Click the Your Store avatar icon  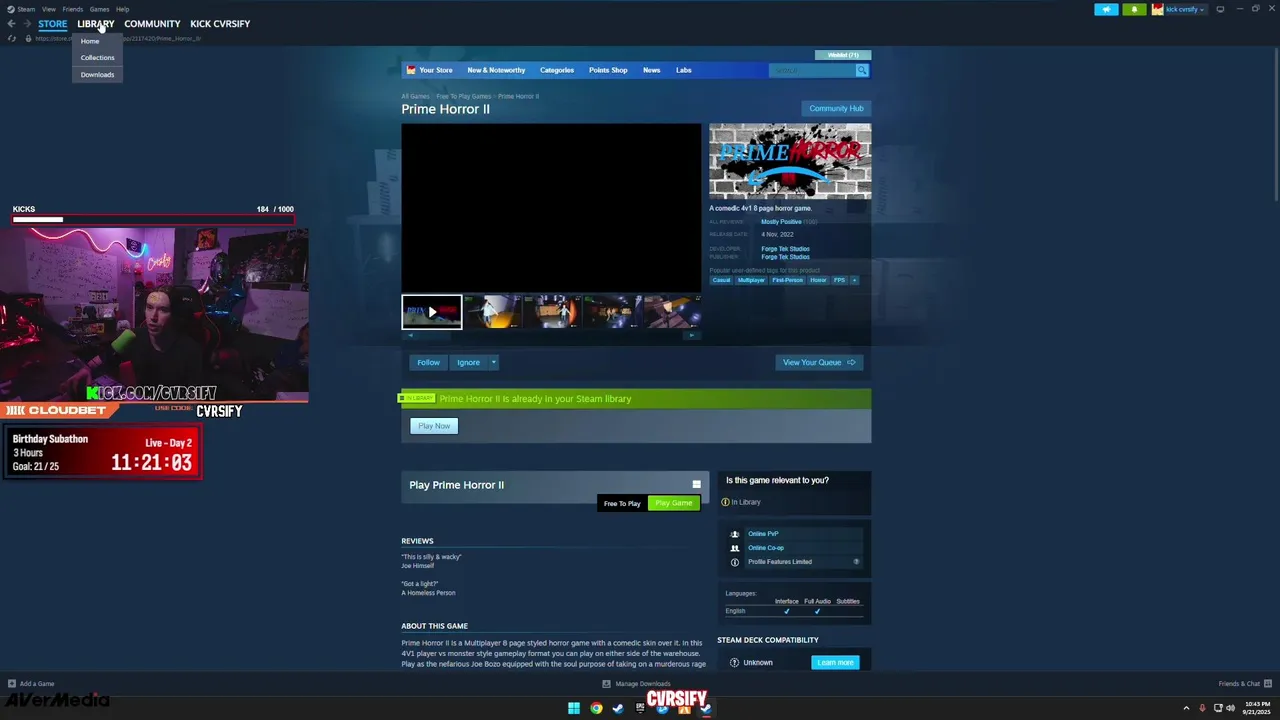tap(410, 70)
